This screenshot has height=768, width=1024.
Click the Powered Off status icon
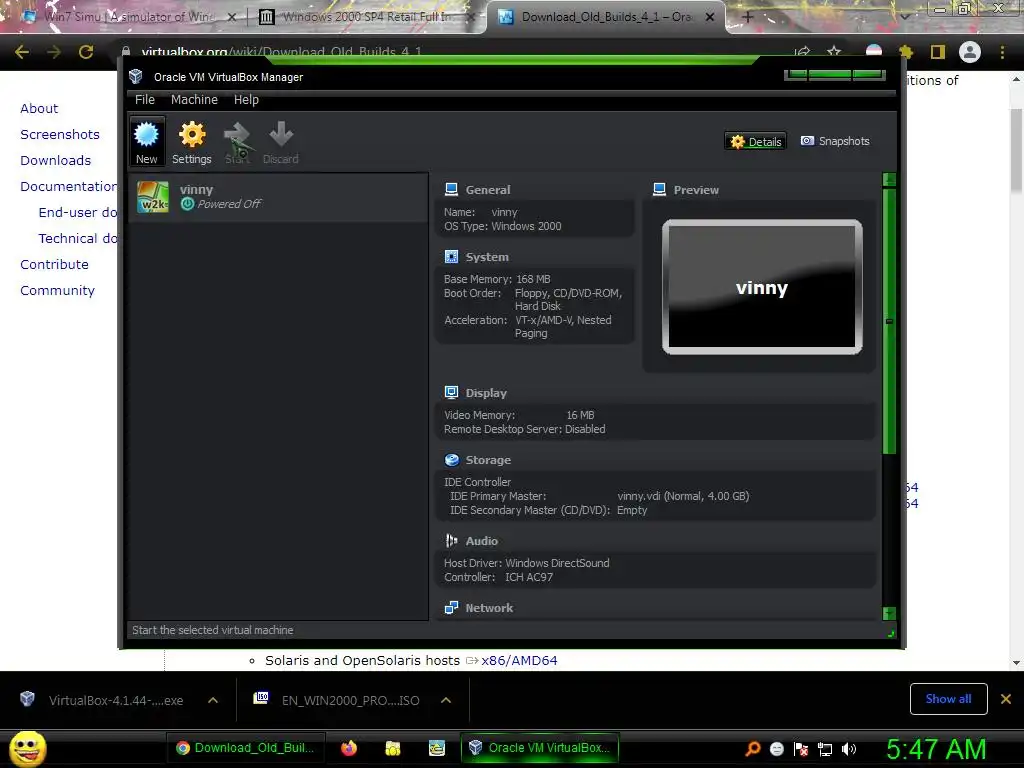[187, 204]
